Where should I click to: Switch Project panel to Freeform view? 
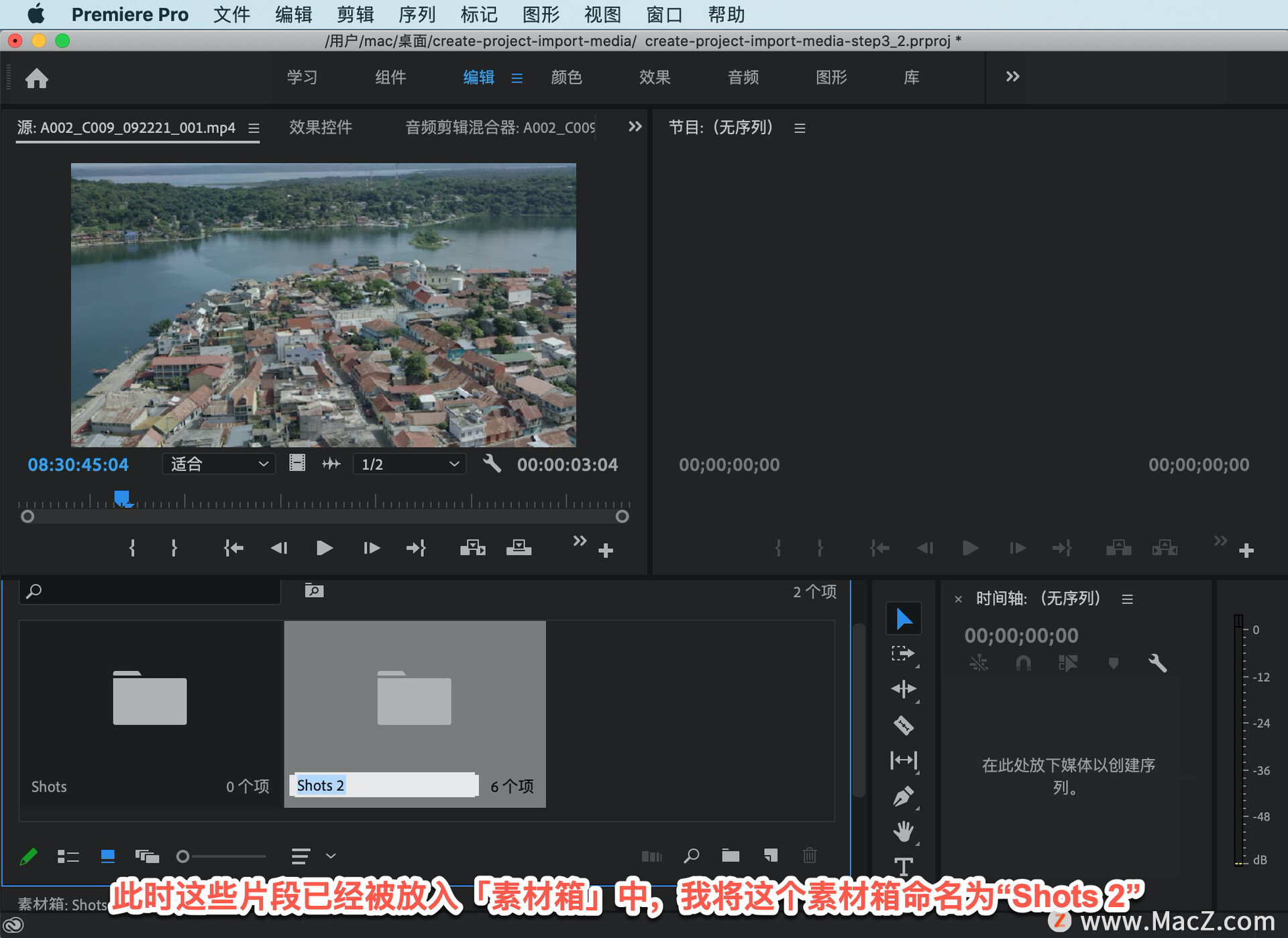coord(147,856)
